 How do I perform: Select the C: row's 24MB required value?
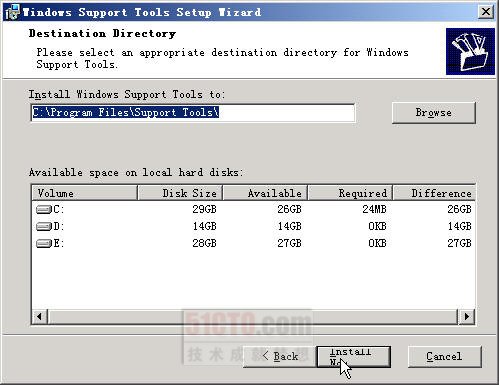coord(374,209)
